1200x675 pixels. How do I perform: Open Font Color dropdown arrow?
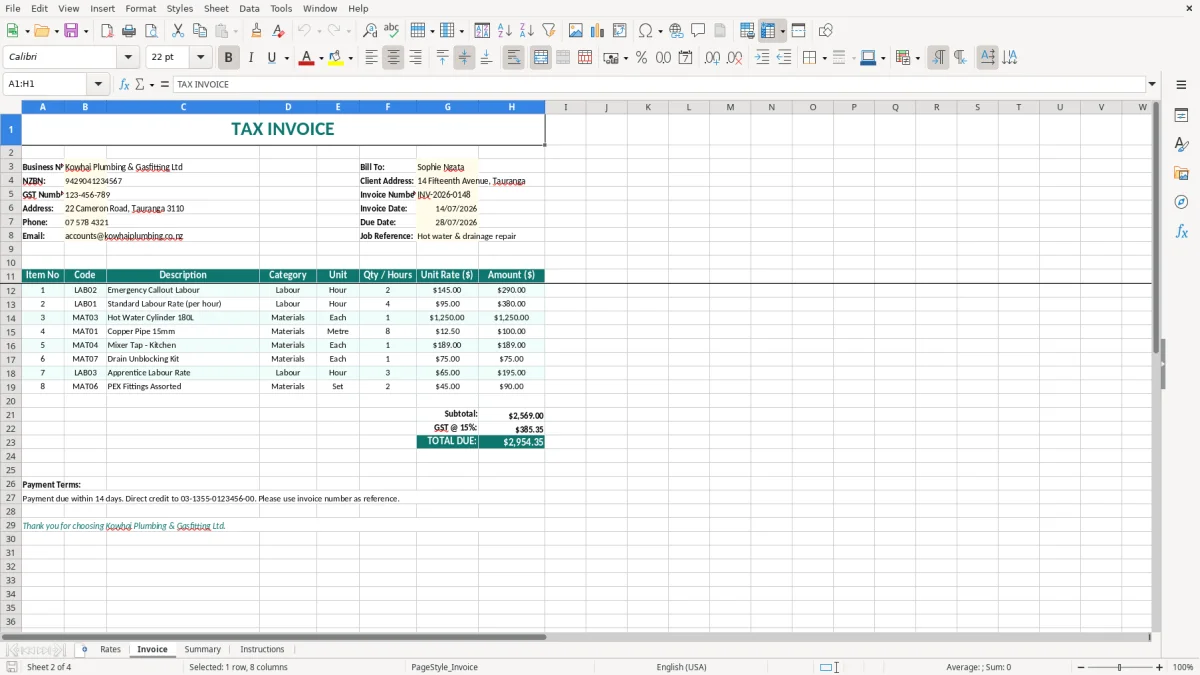coord(321,58)
